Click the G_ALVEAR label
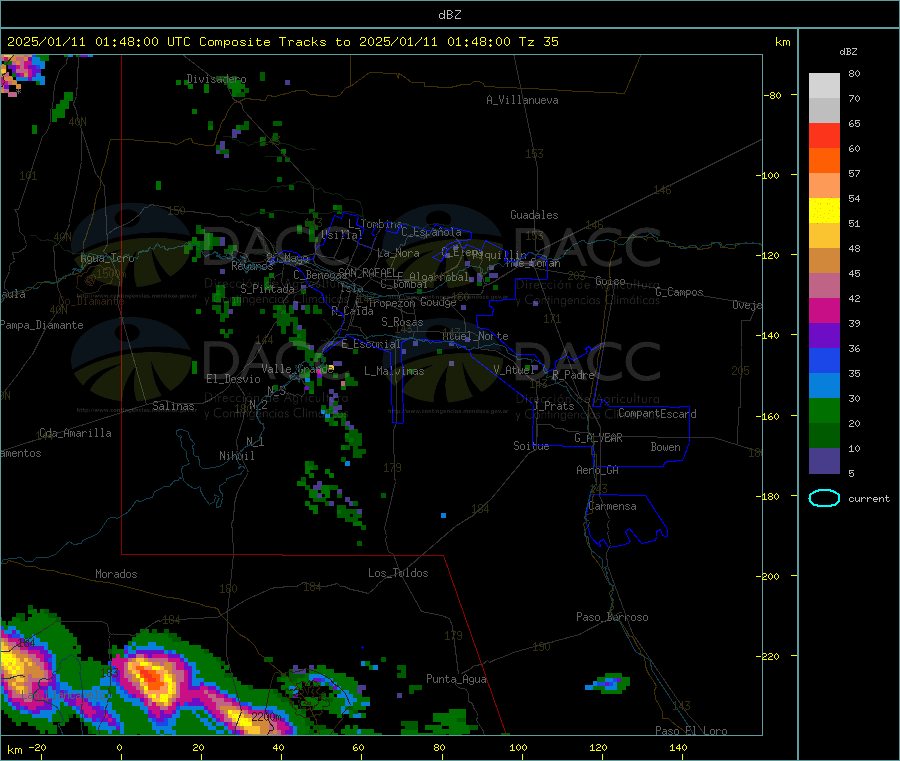The width and height of the screenshot is (900, 761). click(598, 438)
